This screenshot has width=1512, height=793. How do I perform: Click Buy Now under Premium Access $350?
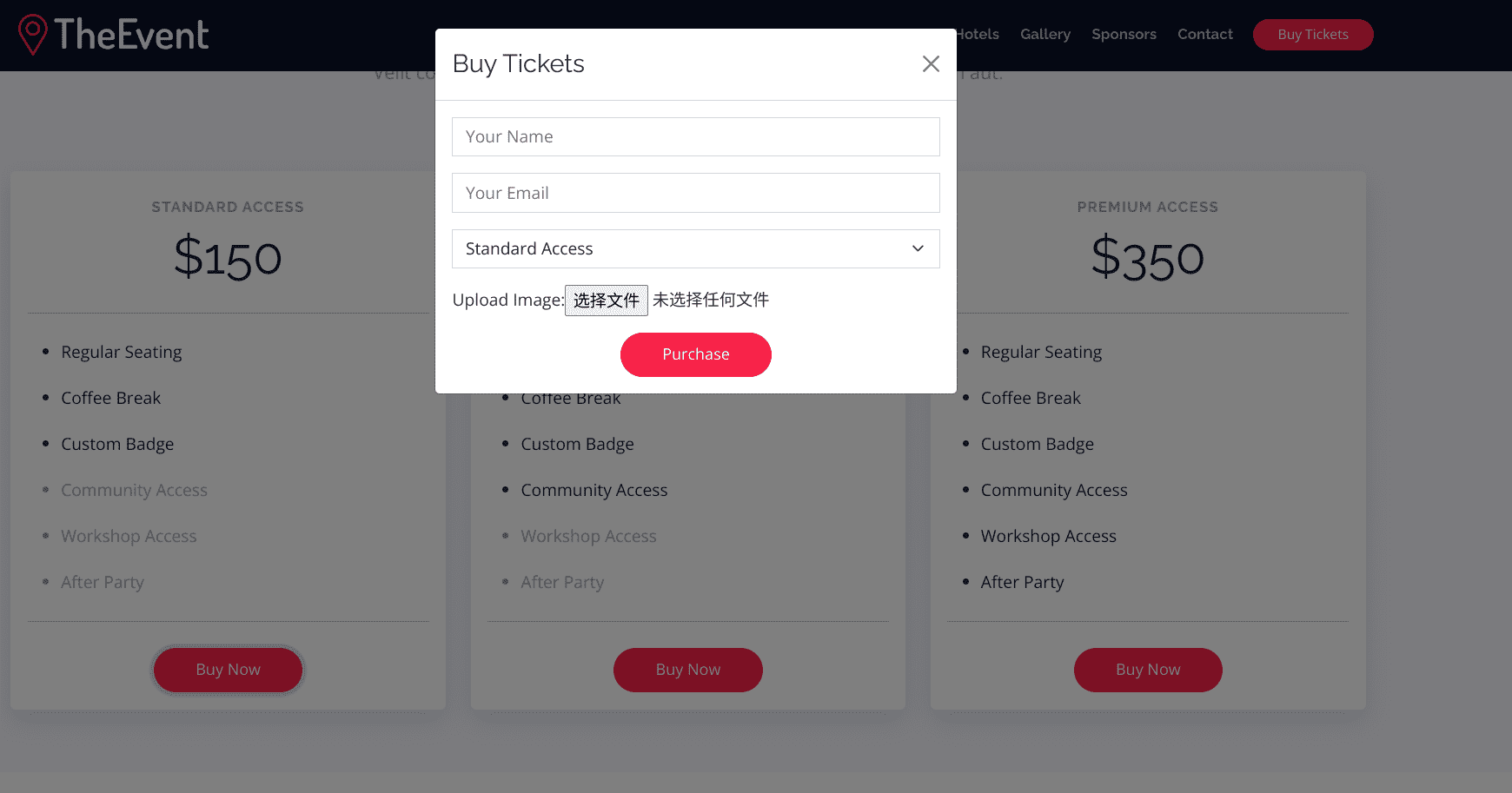click(1147, 670)
